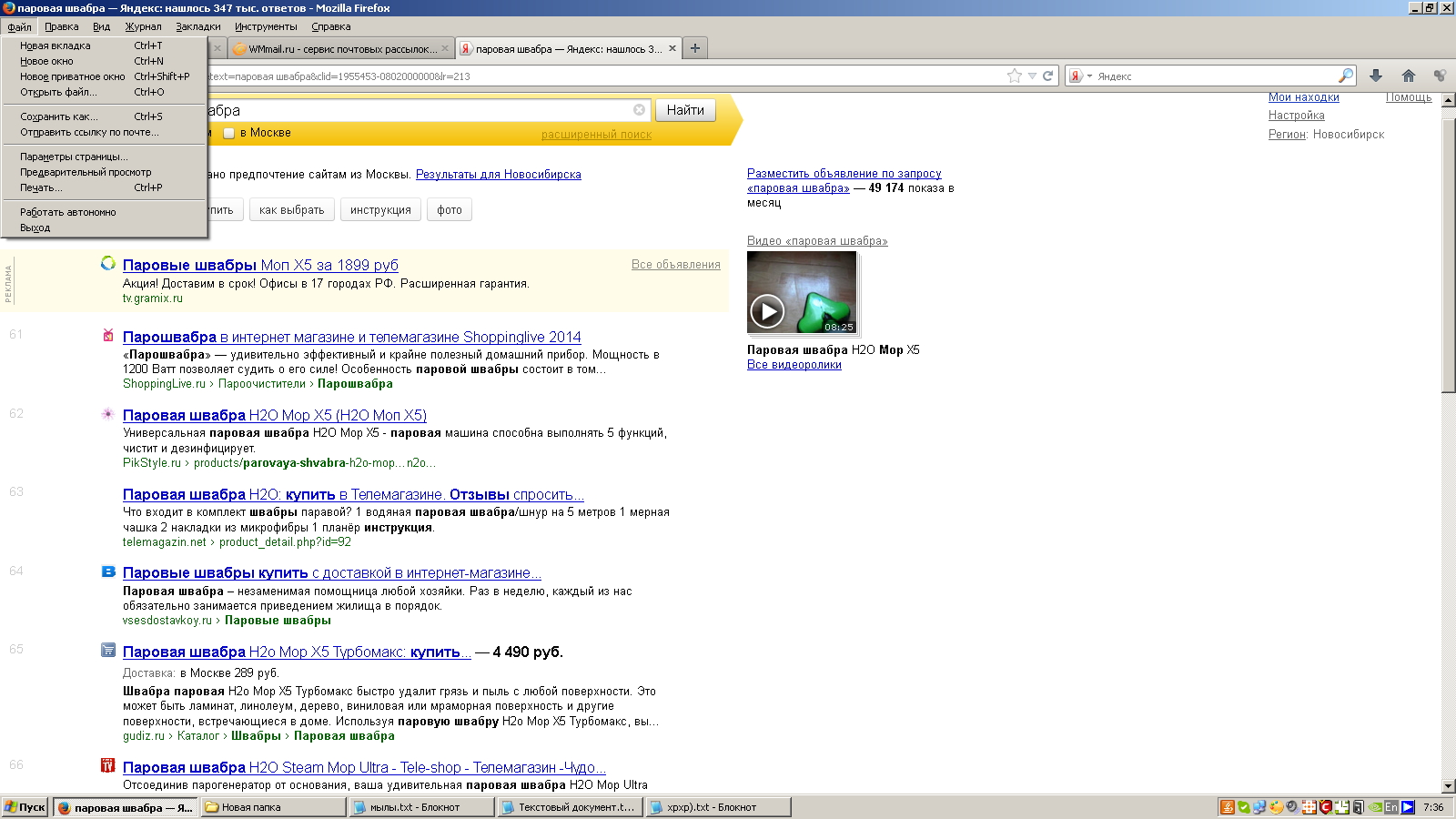The height and width of the screenshot is (819, 1456).
Task: Choose 'Новое окно' menu entry
Action: pos(104,61)
